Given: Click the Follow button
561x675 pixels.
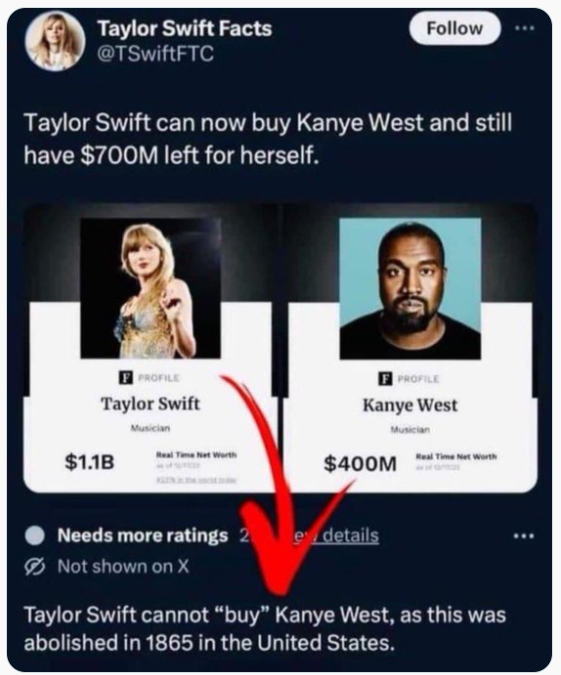Looking at the screenshot, I should (x=455, y=28).
